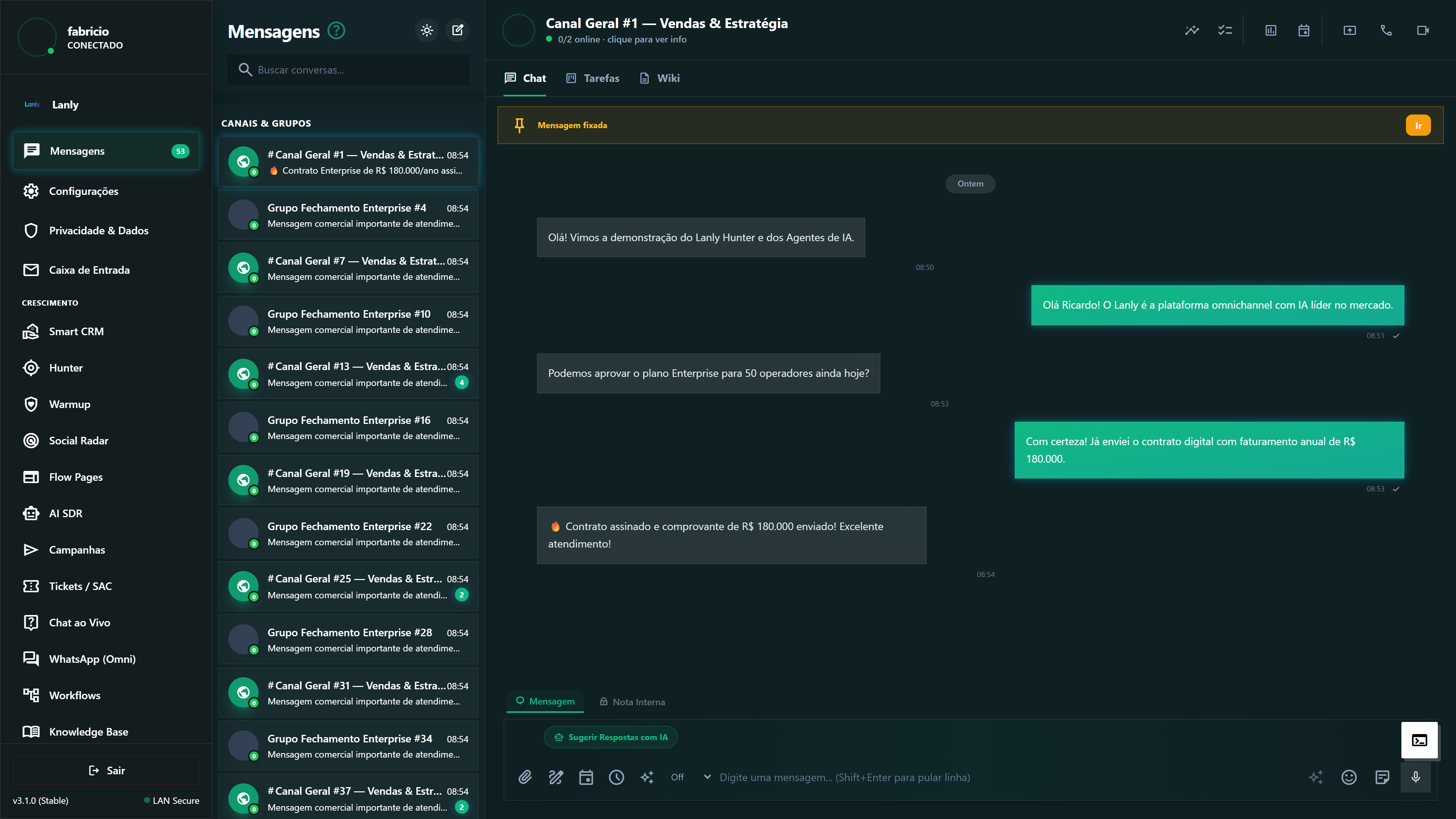Open AI SDR in the sidebar
The width and height of the screenshot is (1456, 819).
[x=106, y=513]
